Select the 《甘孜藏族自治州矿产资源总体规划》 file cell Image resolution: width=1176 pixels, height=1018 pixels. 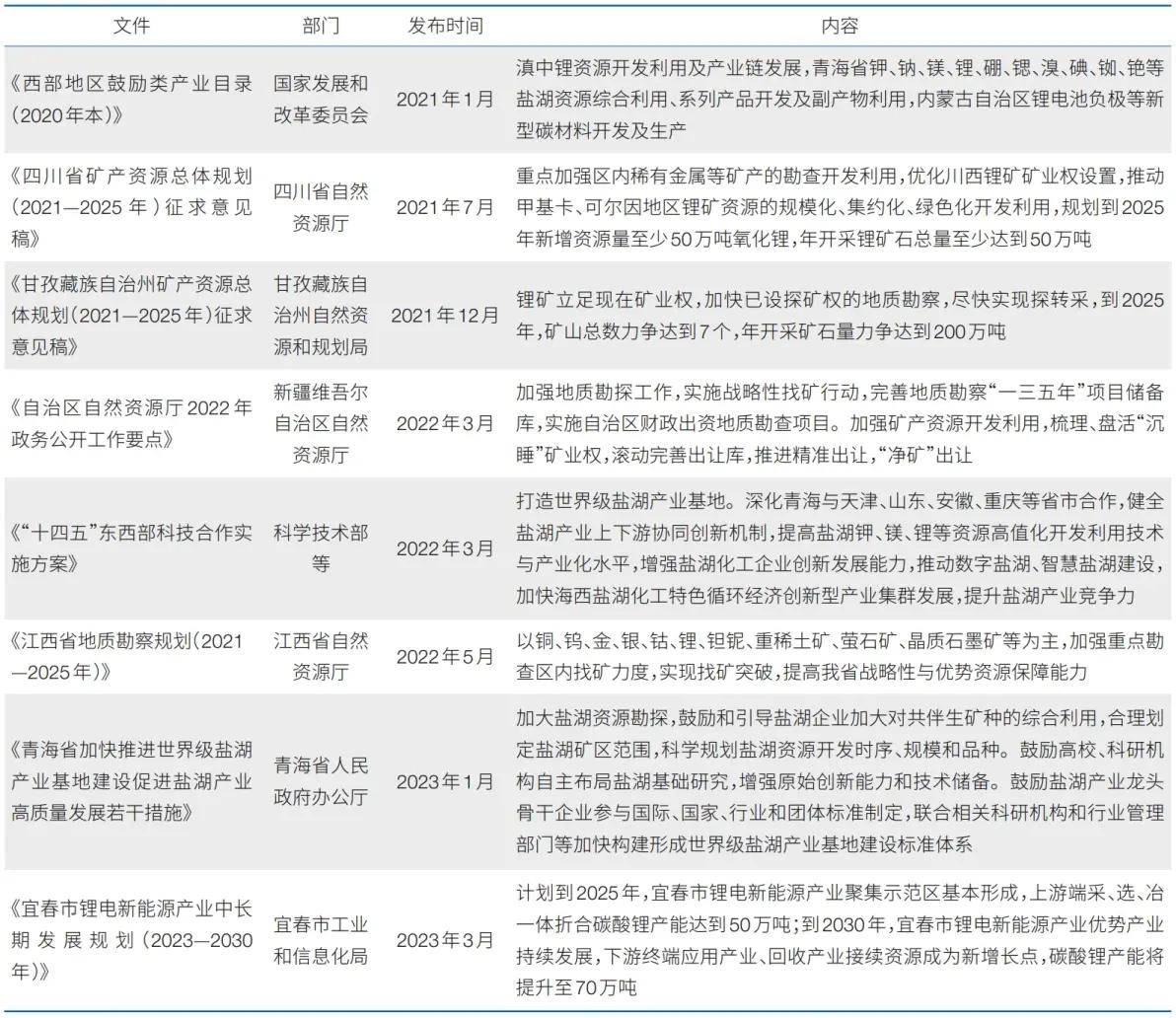[131, 315]
